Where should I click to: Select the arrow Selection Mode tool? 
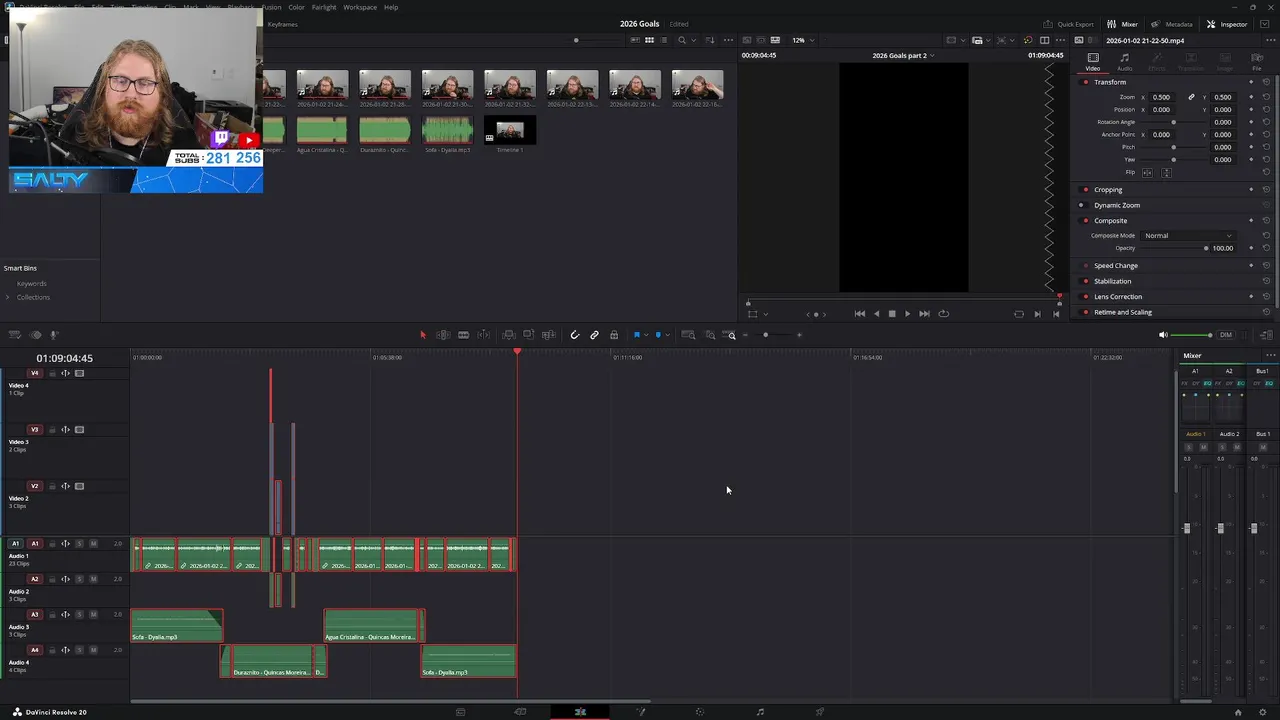(x=422, y=335)
